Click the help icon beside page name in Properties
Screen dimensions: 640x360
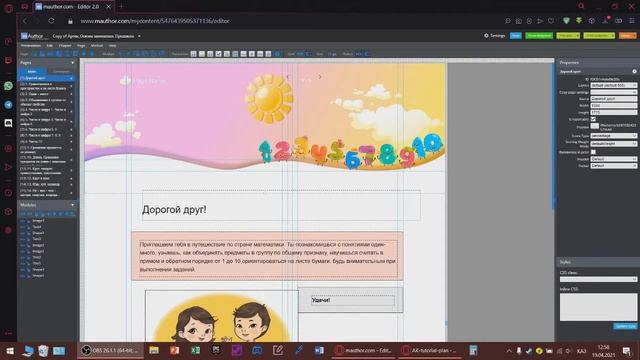click(634, 71)
